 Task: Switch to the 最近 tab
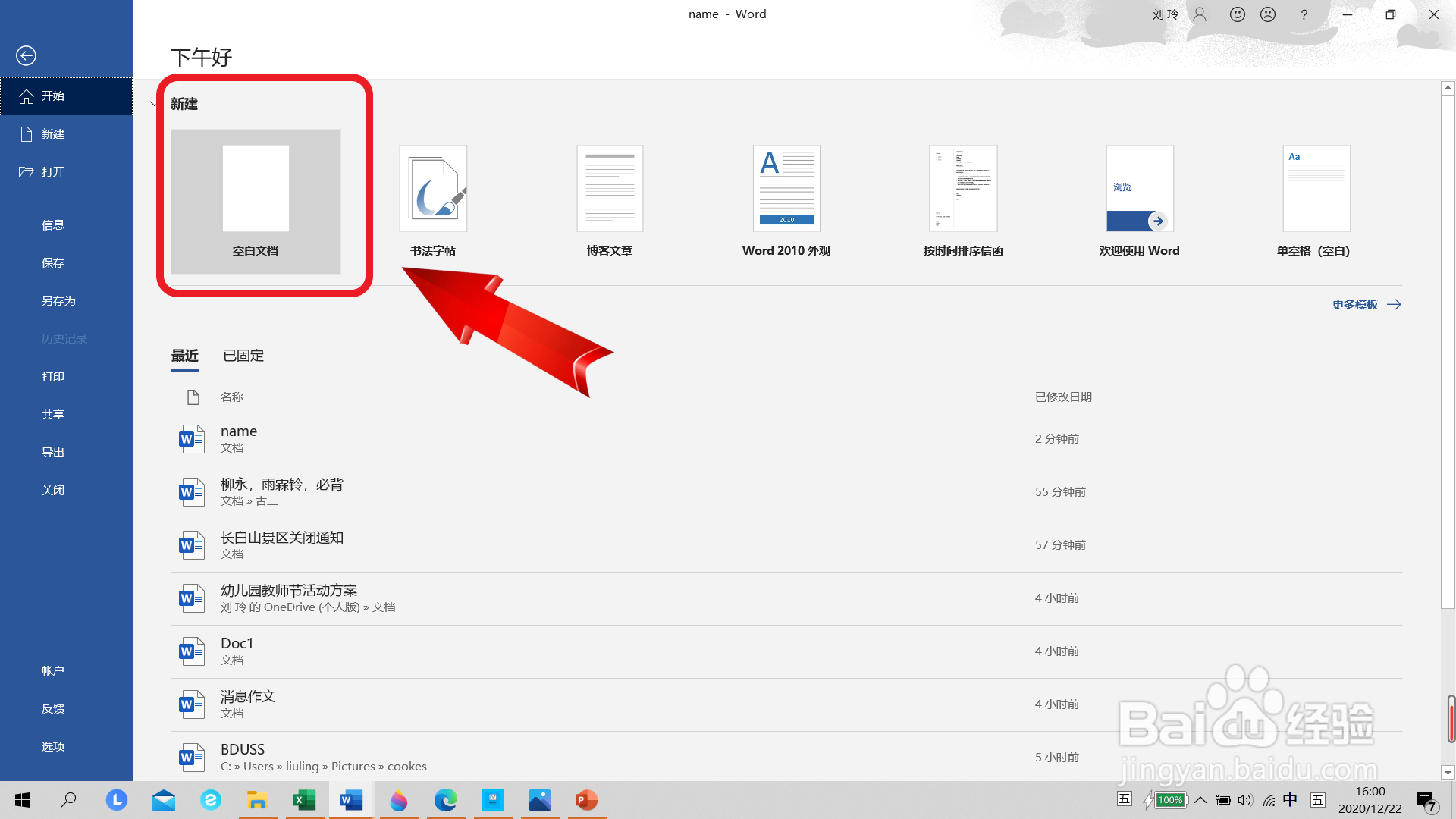185,356
